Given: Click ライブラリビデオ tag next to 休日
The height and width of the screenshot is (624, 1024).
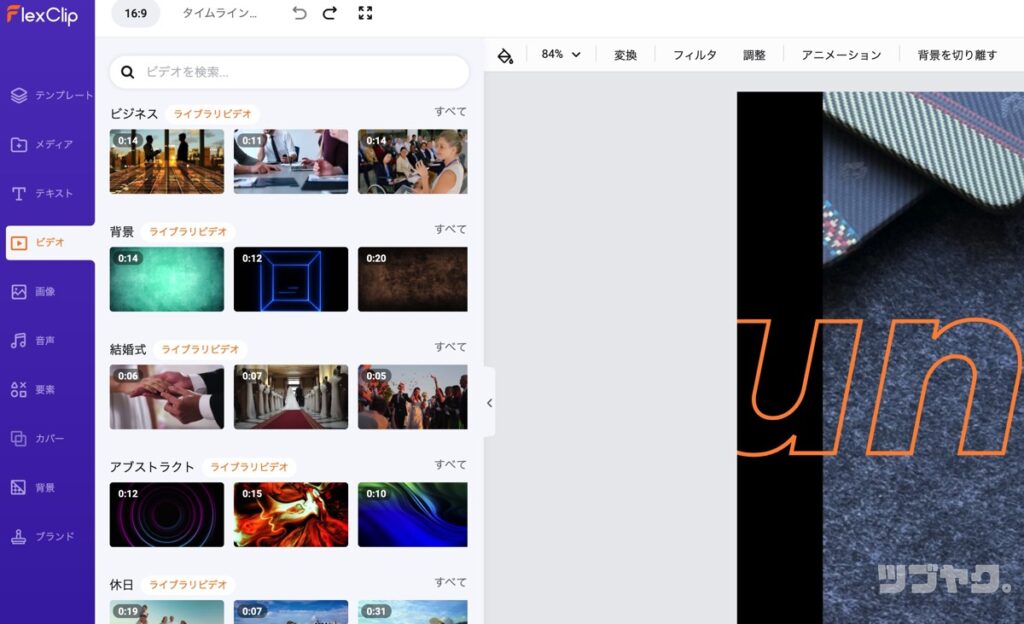Looking at the screenshot, I should point(188,584).
